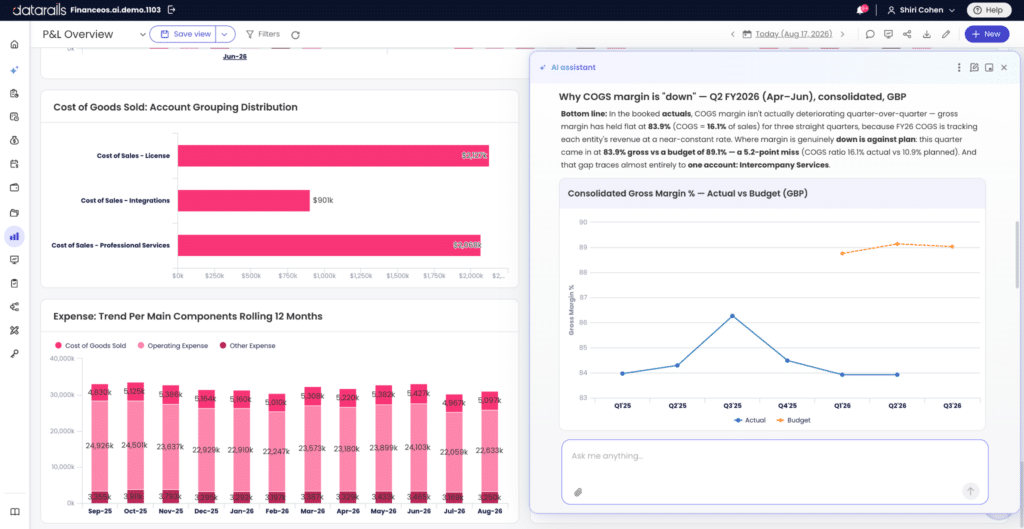Toggle Cost of Goods Sold legend series
The width and height of the screenshot is (1024, 529).
pyautogui.click(x=89, y=345)
